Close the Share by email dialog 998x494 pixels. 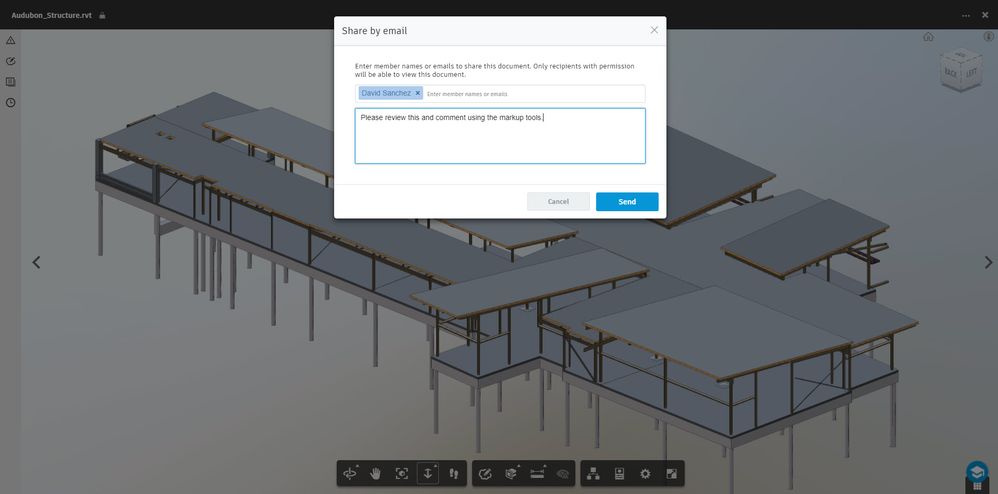654,30
